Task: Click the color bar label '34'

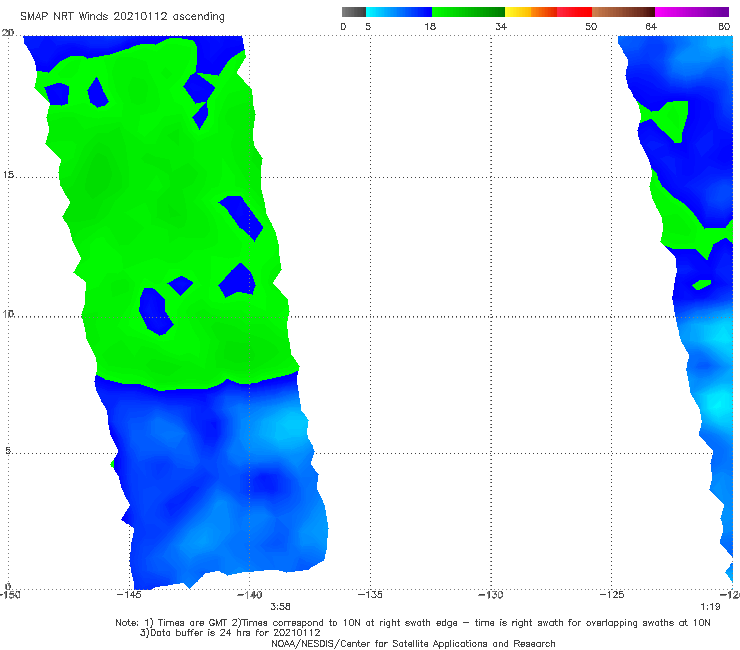Action: (501, 26)
